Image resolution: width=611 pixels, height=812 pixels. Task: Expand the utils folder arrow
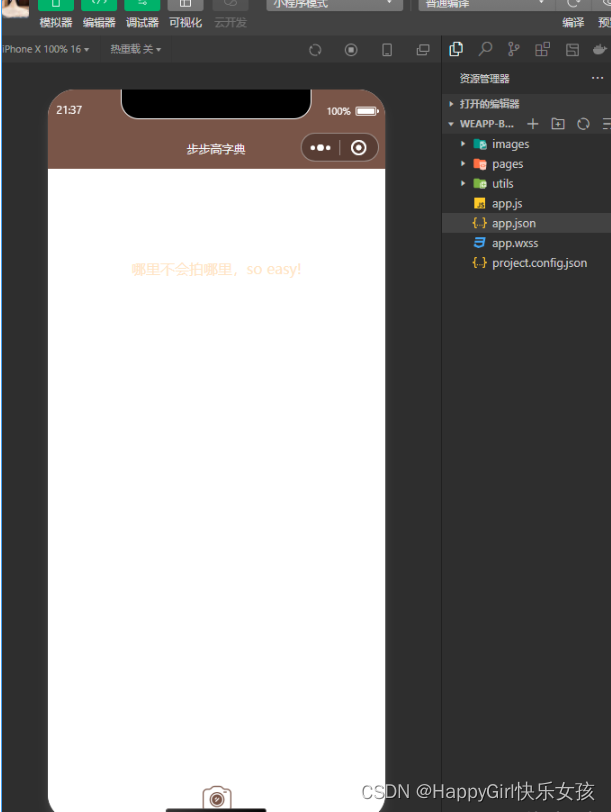coord(463,183)
